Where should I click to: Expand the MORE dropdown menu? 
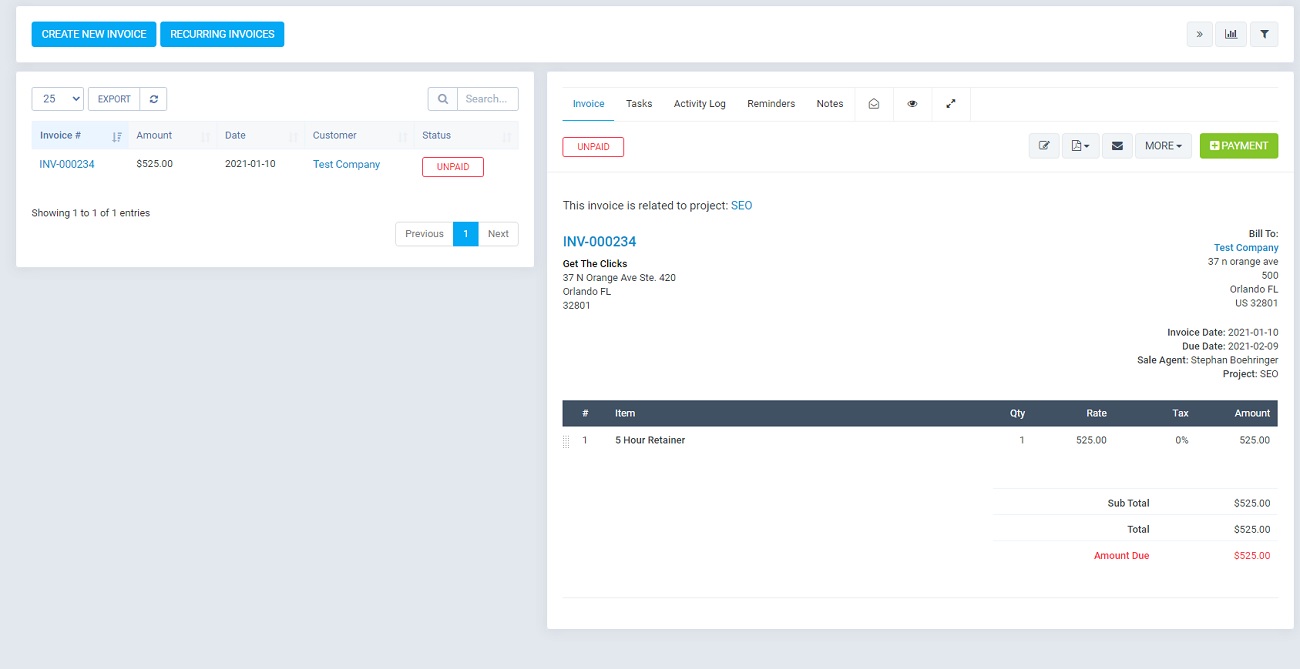(x=1162, y=146)
